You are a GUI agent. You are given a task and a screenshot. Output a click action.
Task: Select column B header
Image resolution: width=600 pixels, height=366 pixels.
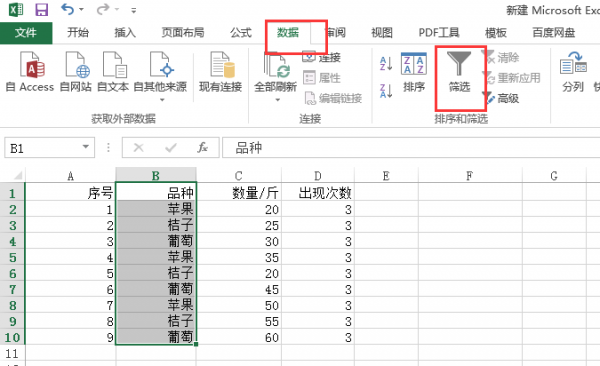click(156, 176)
